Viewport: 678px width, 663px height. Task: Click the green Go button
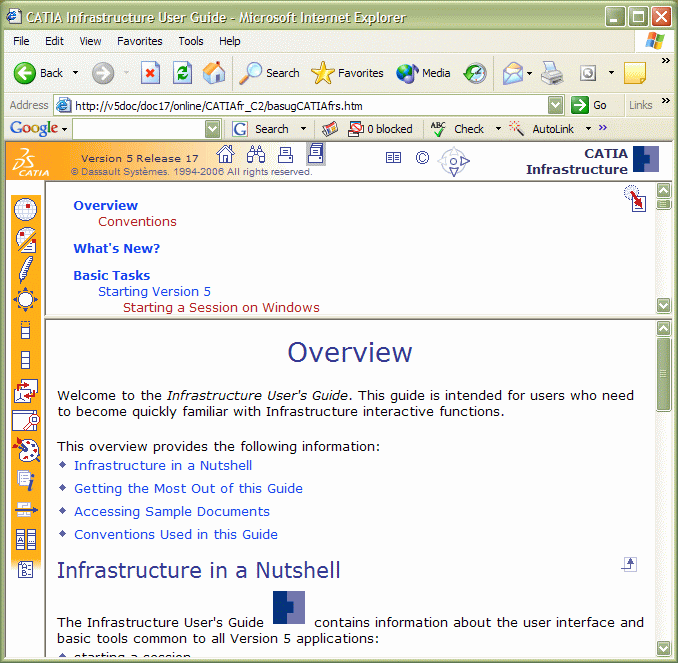coord(589,105)
